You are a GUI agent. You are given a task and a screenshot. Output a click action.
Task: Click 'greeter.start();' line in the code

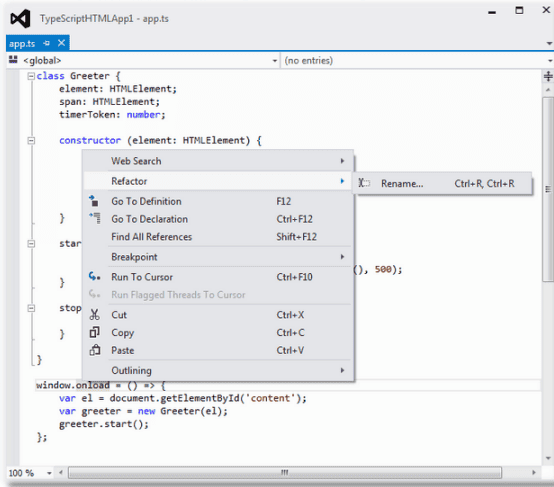click(x=104, y=424)
